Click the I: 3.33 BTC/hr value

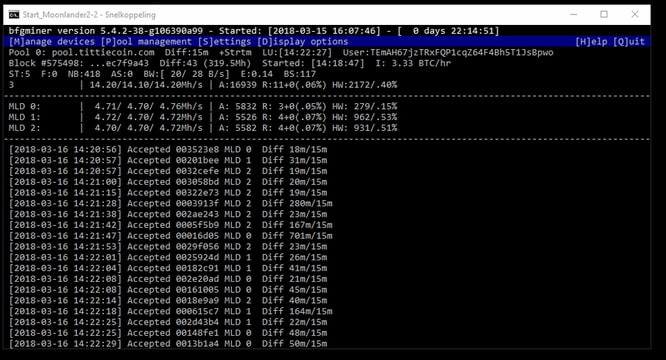[413, 63]
